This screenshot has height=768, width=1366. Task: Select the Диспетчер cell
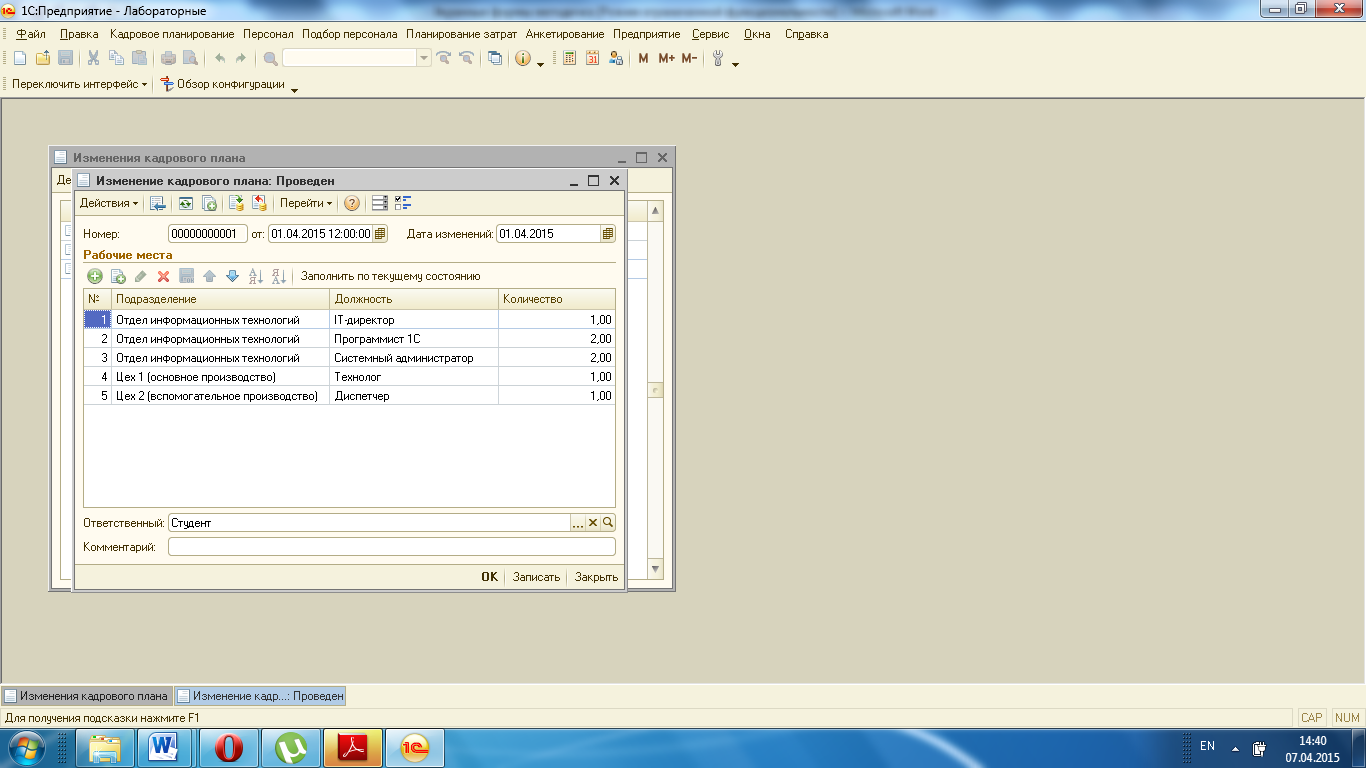[x=414, y=396]
